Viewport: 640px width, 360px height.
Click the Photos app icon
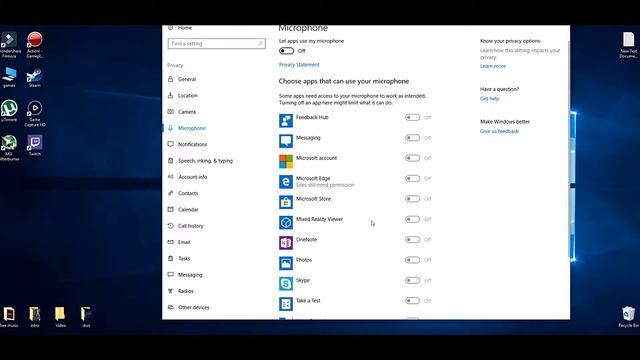click(286, 263)
